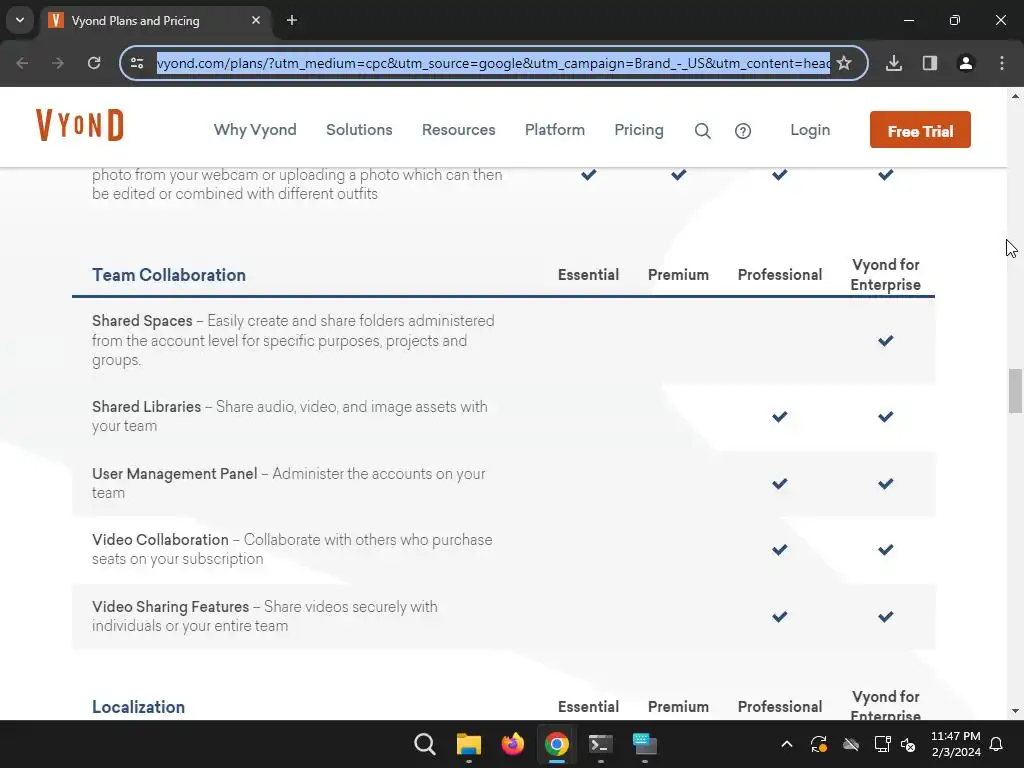Open the tab search dropdown arrow

pyautogui.click(x=20, y=20)
